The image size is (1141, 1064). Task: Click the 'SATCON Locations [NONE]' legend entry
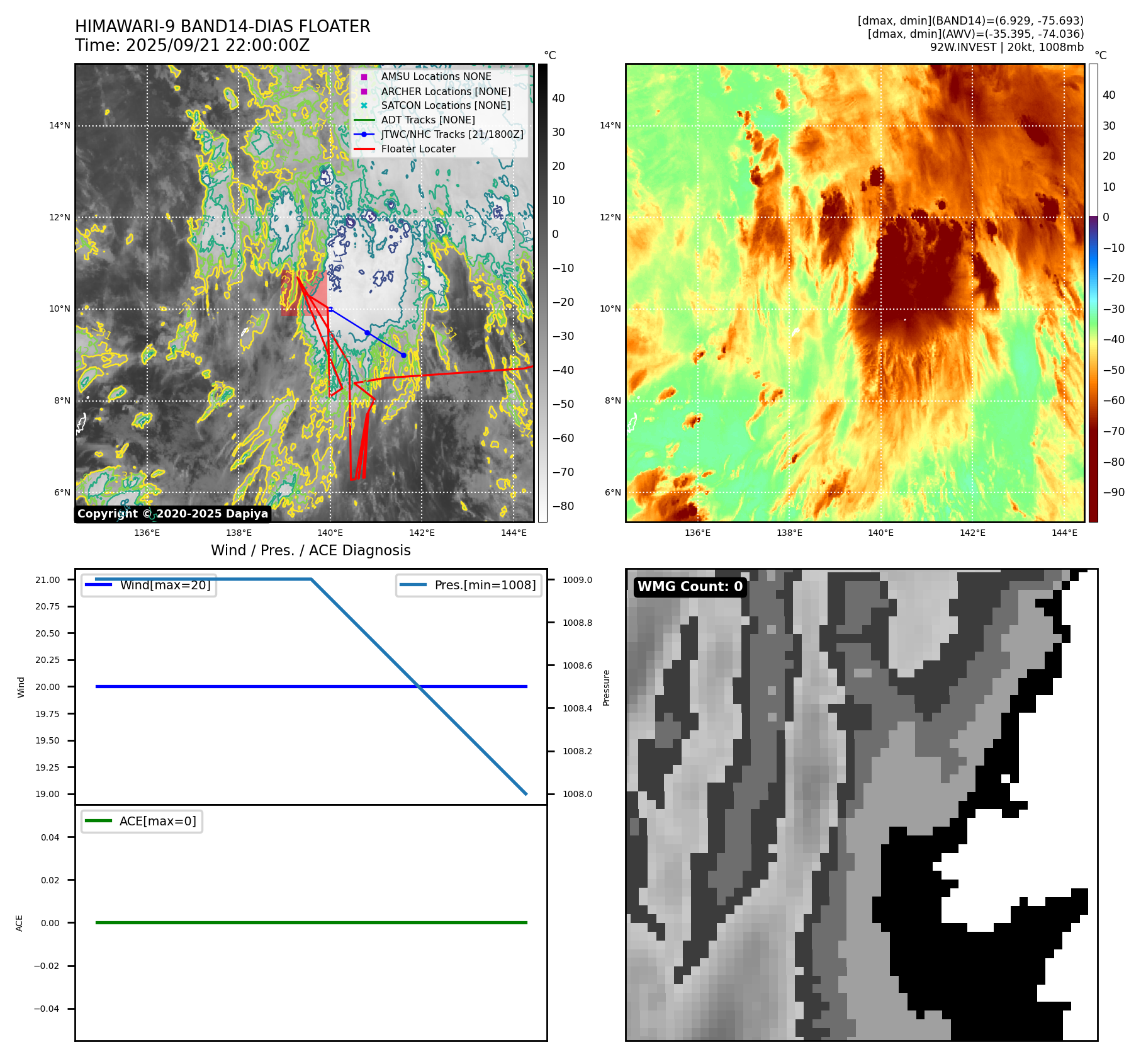[x=446, y=105]
